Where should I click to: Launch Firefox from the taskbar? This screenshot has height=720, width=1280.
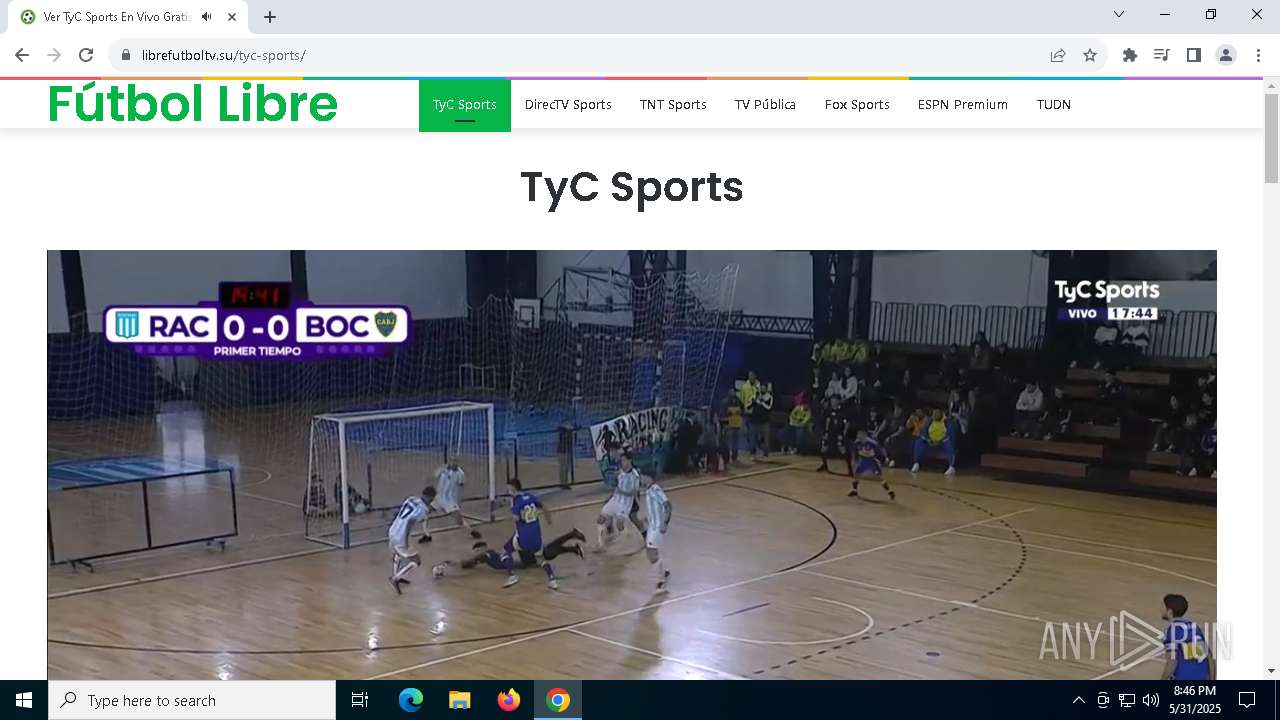(x=509, y=700)
